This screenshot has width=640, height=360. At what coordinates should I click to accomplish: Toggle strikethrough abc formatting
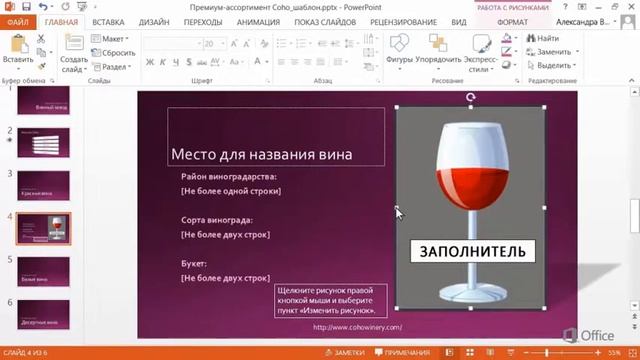[x=202, y=62]
